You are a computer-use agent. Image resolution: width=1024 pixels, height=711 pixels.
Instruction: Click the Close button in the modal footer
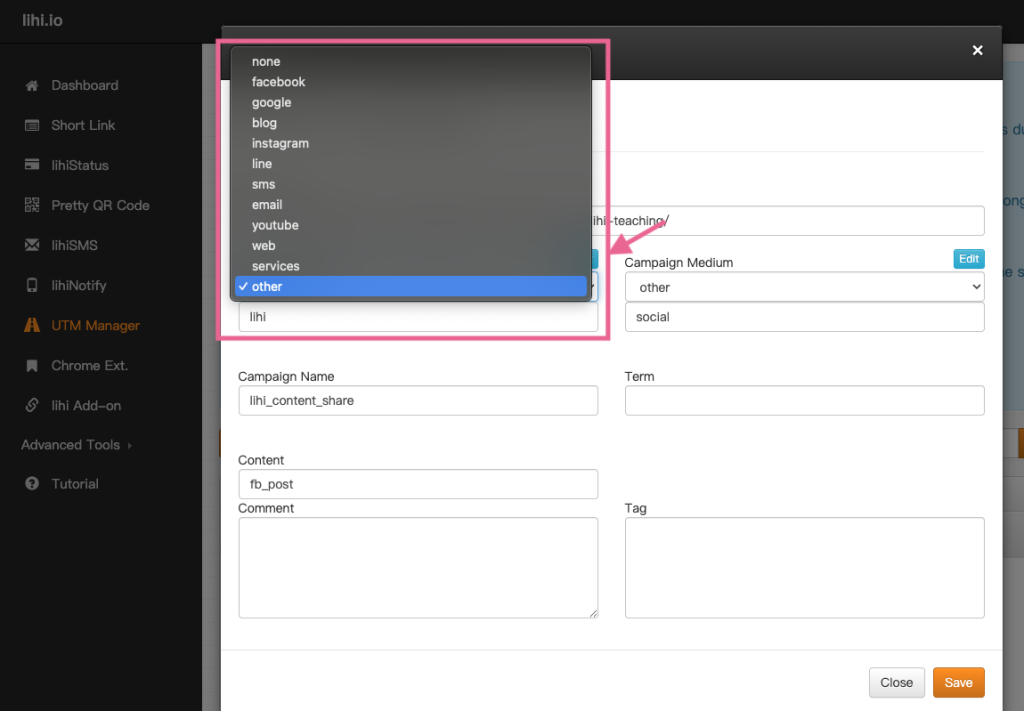(x=896, y=682)
